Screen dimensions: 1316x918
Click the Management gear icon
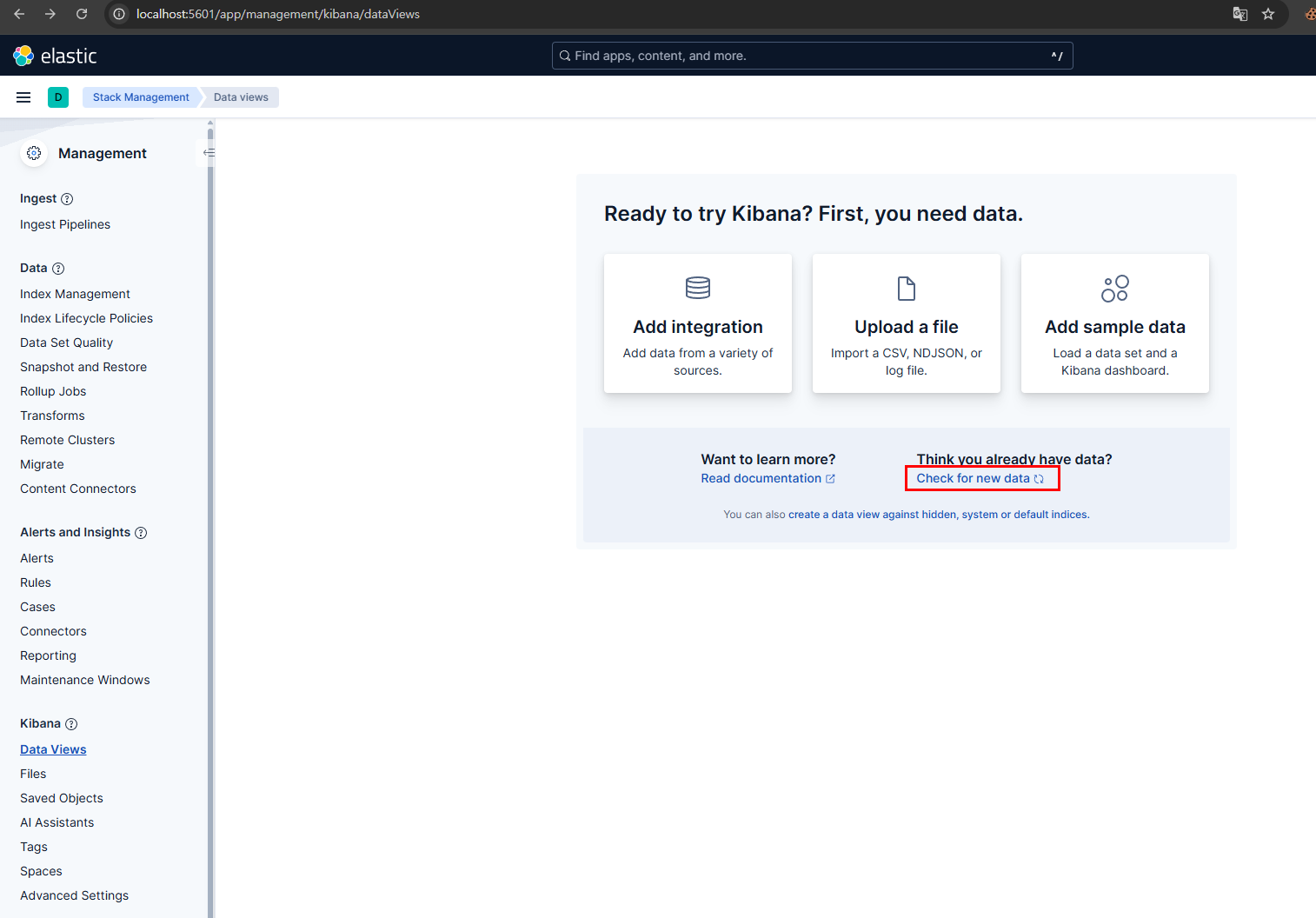(34, 153)
